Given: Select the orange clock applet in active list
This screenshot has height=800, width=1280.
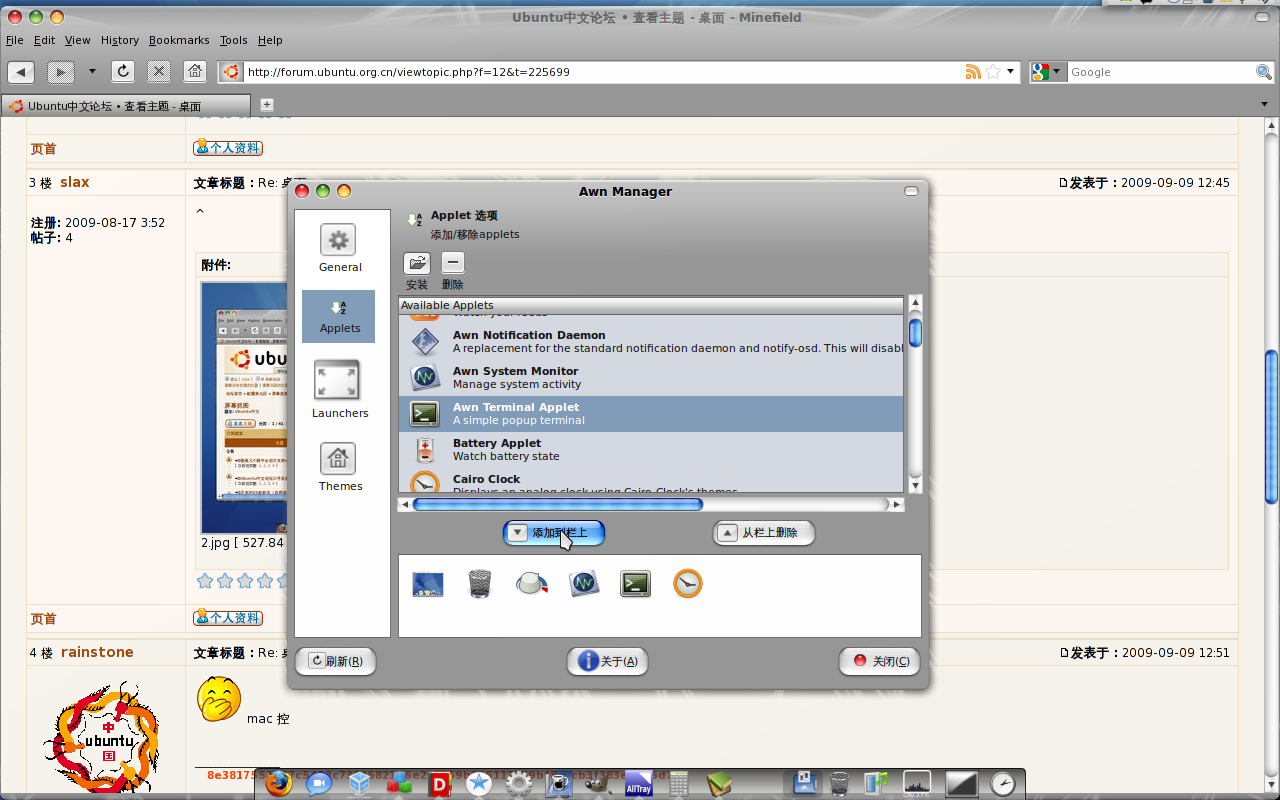Looking at the screenshot, I should [x=688, y=584].
